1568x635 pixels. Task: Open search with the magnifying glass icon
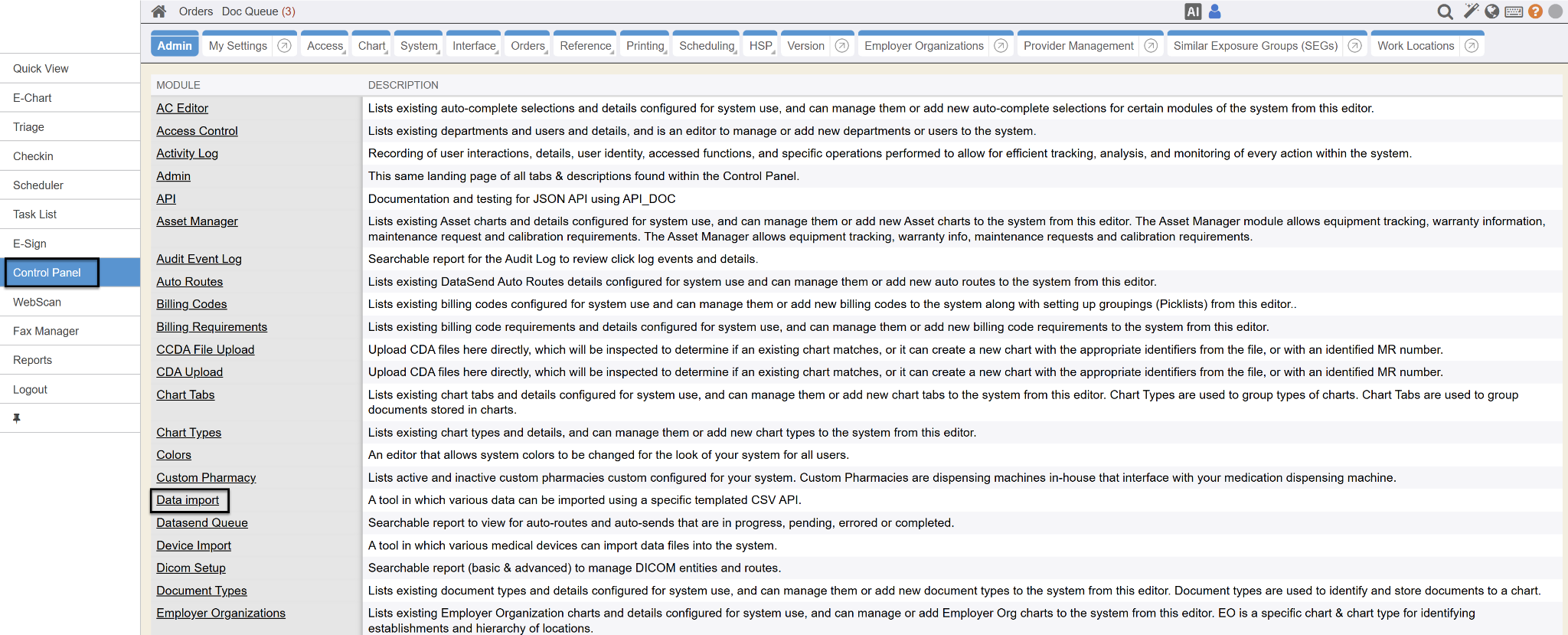tap(1445, 11)
